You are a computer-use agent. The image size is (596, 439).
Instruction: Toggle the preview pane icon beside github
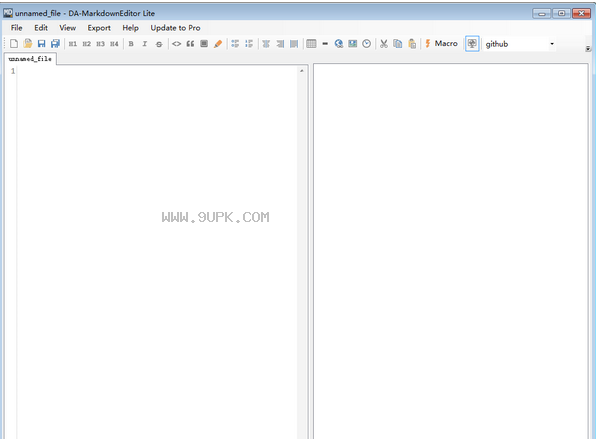click(472, 44)
